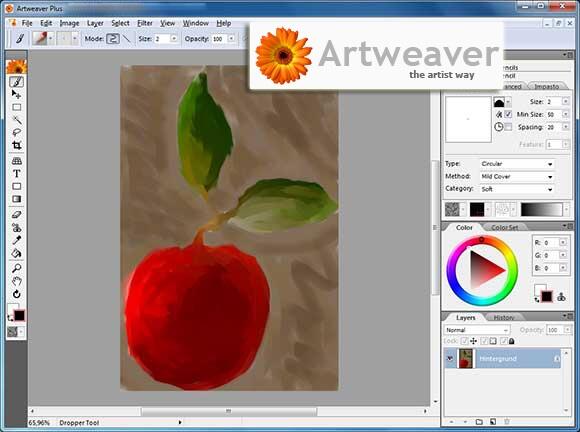Hide the Hintergrund layer eye

pyautogui.click(x=450, y=359)
